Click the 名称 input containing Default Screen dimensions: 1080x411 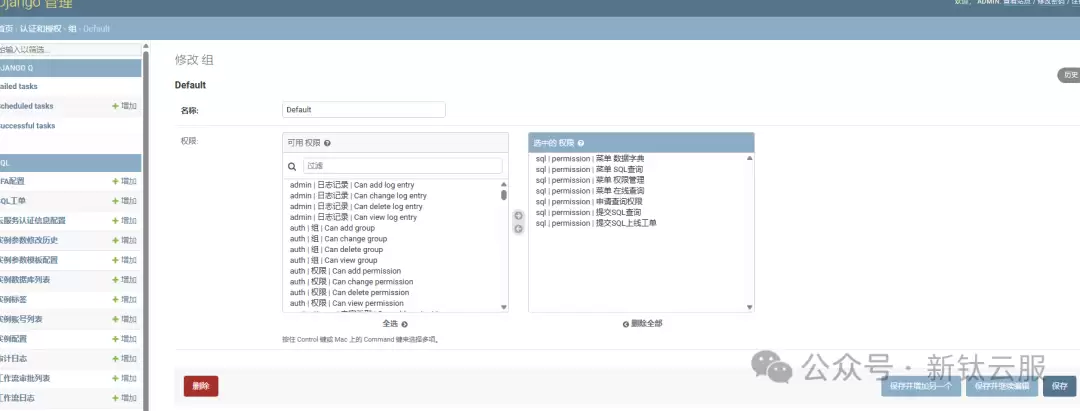point(364,109)
